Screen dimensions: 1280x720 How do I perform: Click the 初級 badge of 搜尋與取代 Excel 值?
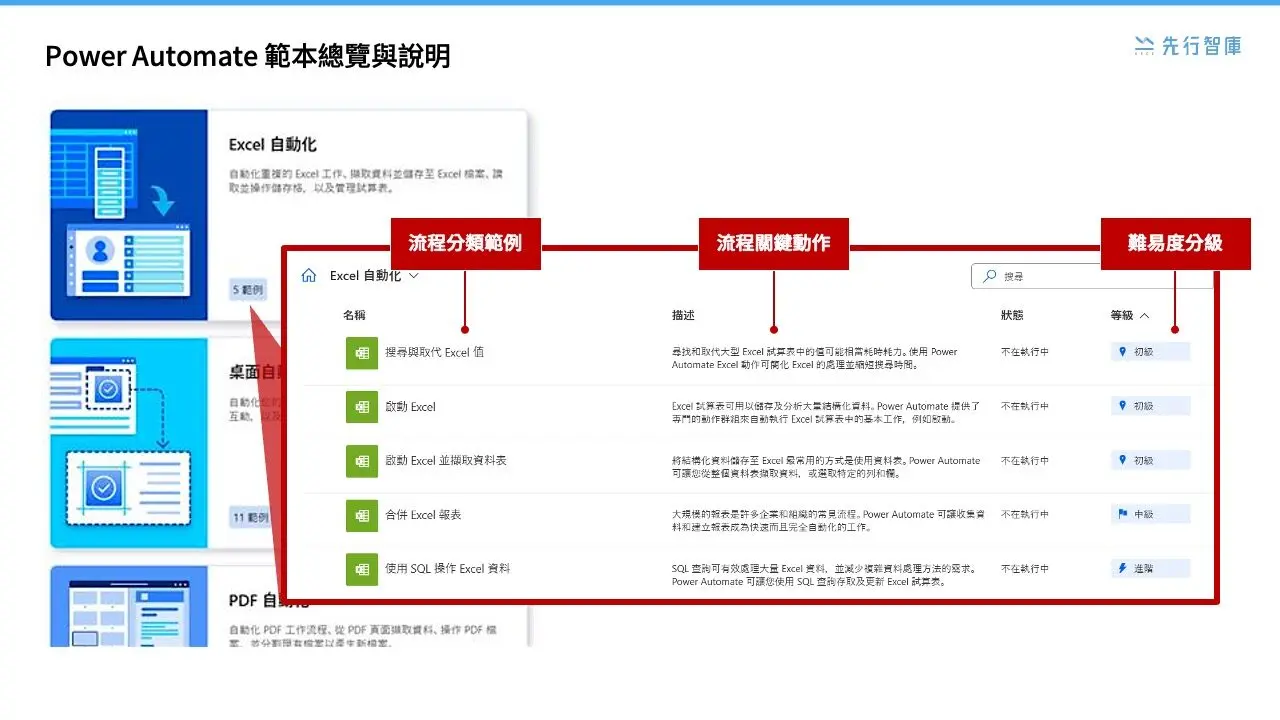(x=1150, y=352)
